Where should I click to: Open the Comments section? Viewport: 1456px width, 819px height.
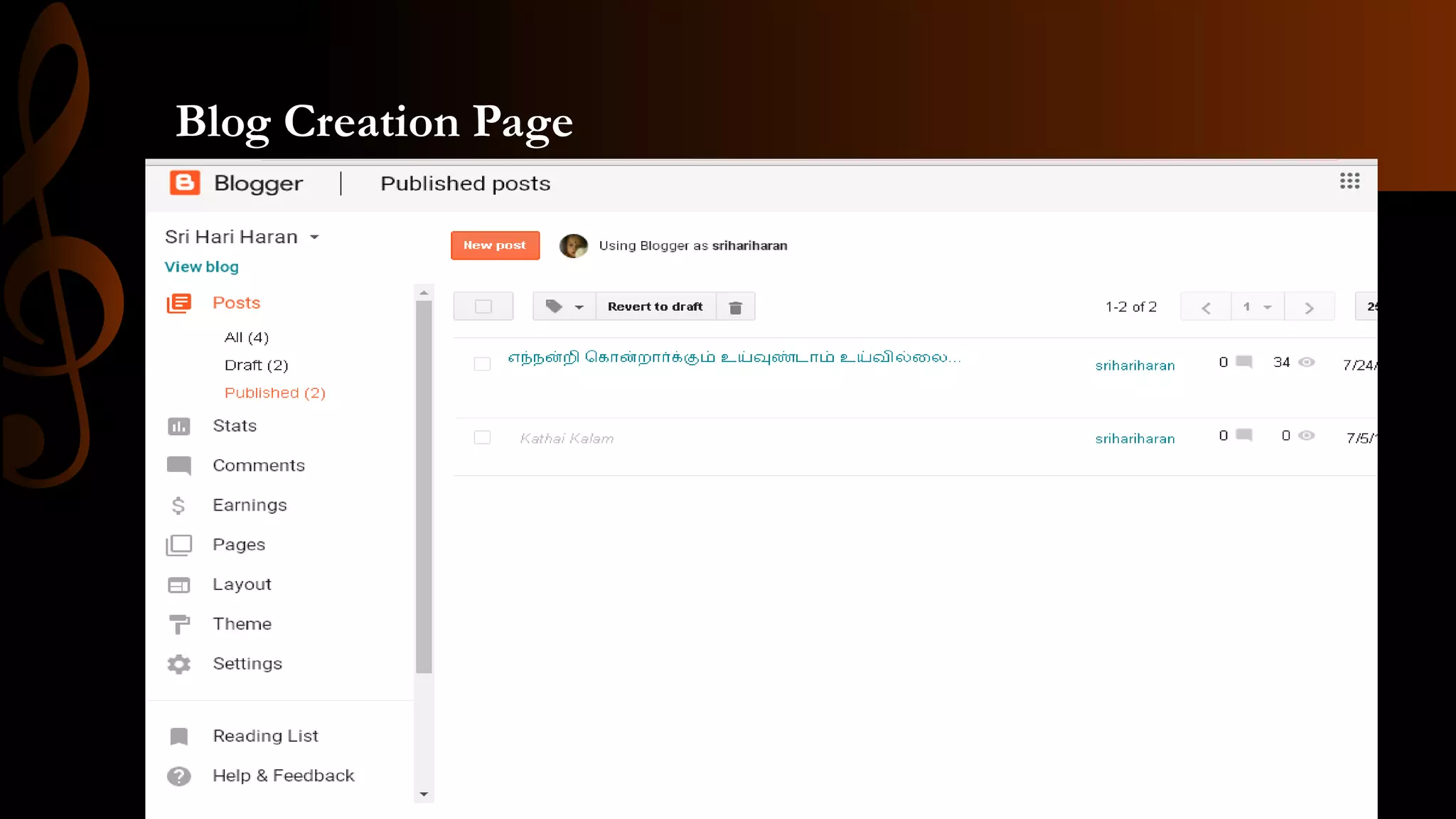[x=259, y=466]
